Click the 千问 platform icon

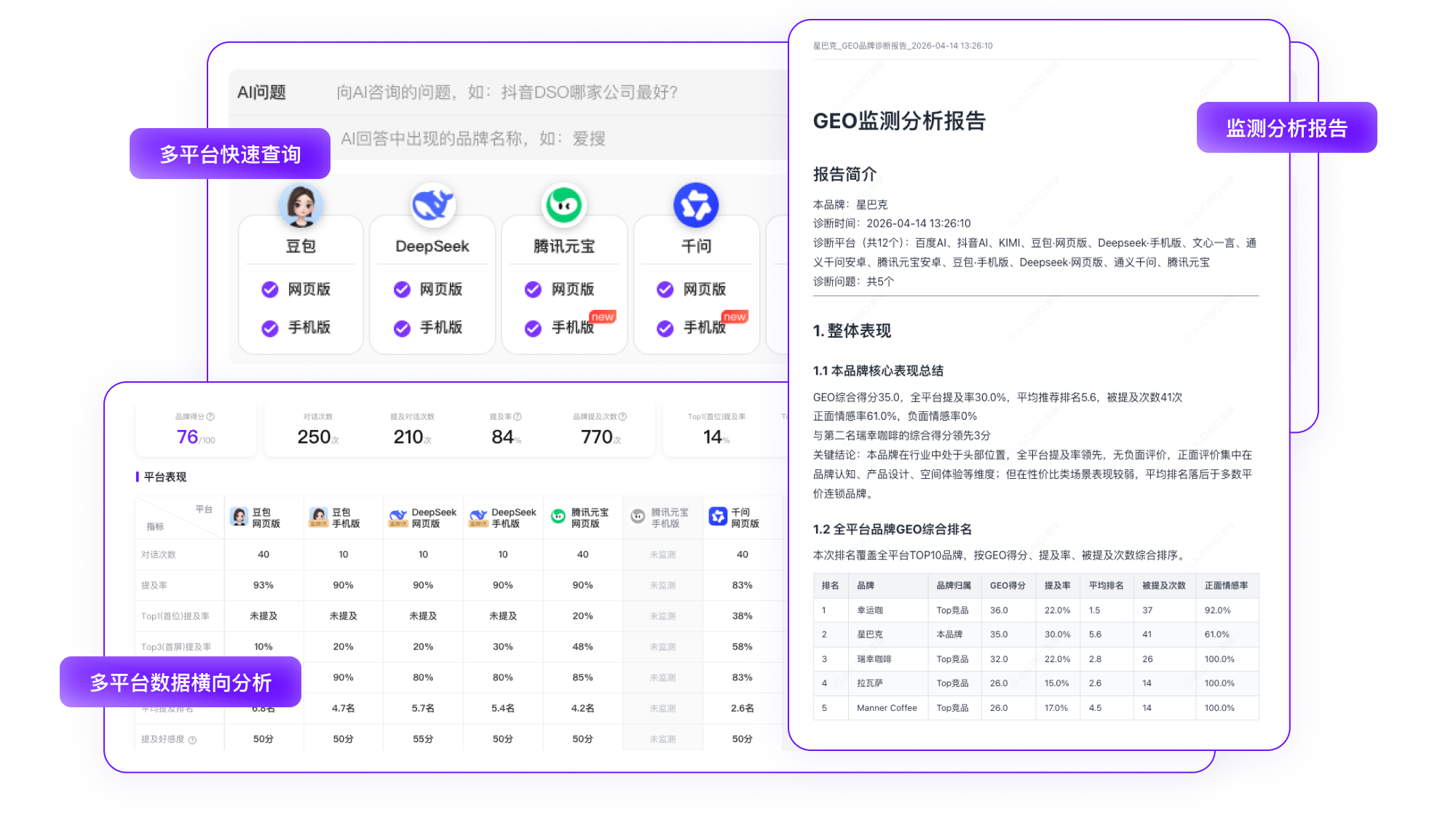click(x=696, y=204)
